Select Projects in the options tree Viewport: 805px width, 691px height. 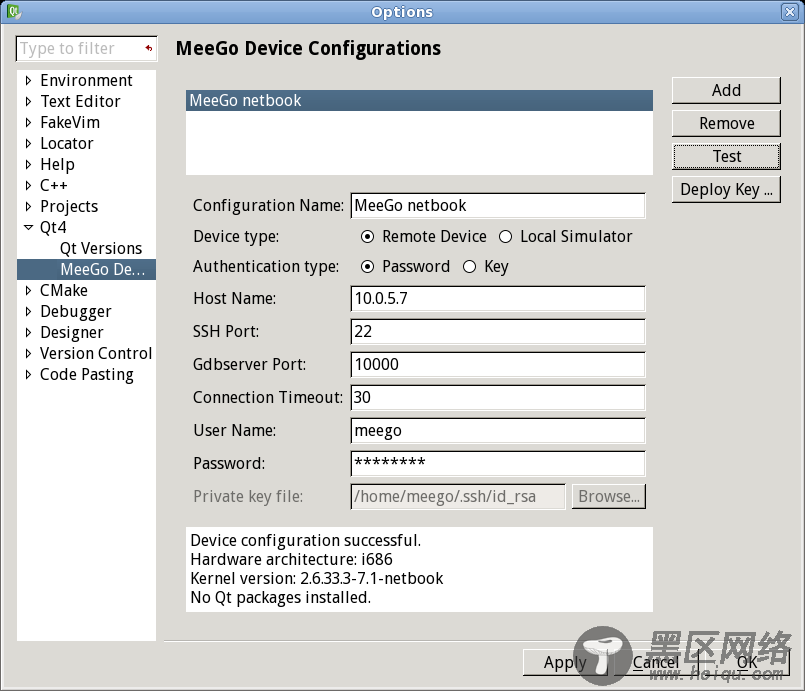point(69,206)
